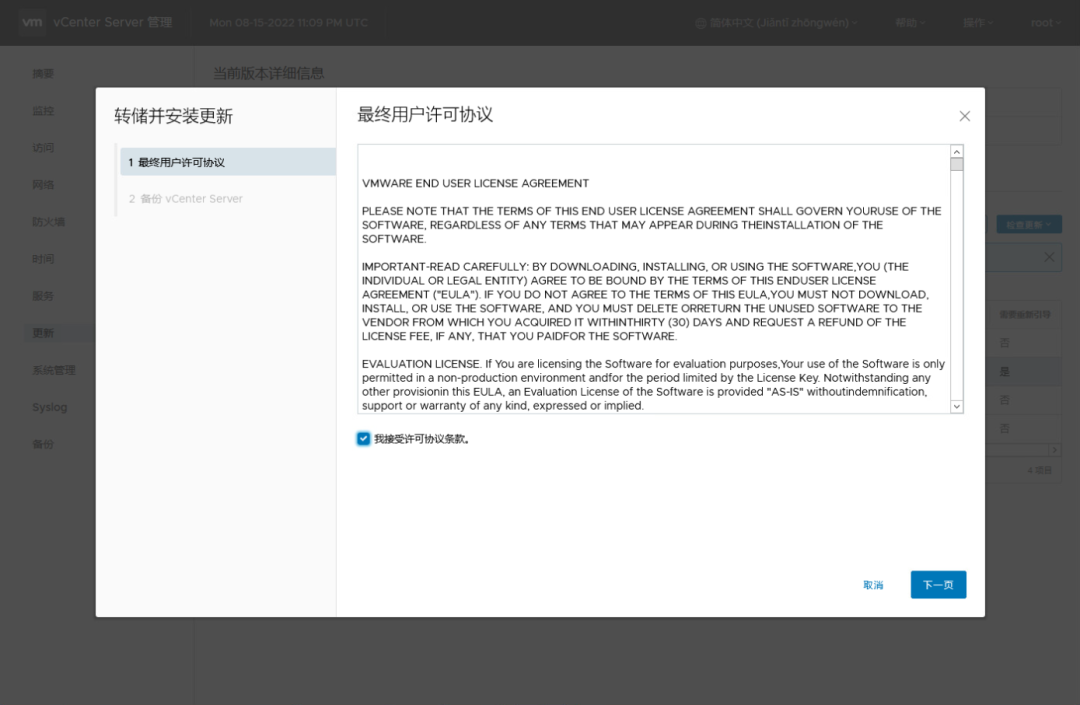Open 备份 in the sidebar
The width and height of the screenshot is (1080, 705).
tap(43, 444)
